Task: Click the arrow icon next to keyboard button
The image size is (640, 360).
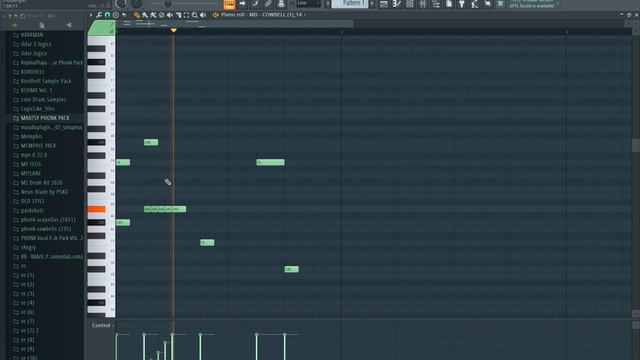Action: click(242, 4)
